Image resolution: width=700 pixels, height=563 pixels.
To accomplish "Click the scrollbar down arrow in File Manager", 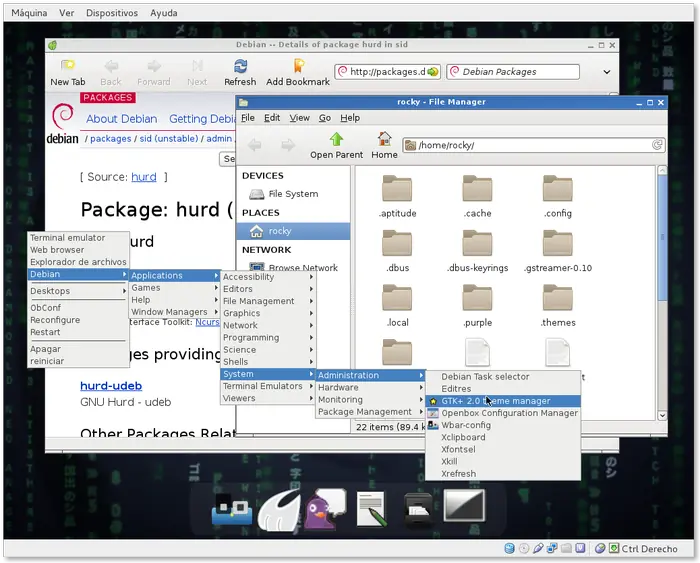I will pyautogui.click(x=662, y=415).
